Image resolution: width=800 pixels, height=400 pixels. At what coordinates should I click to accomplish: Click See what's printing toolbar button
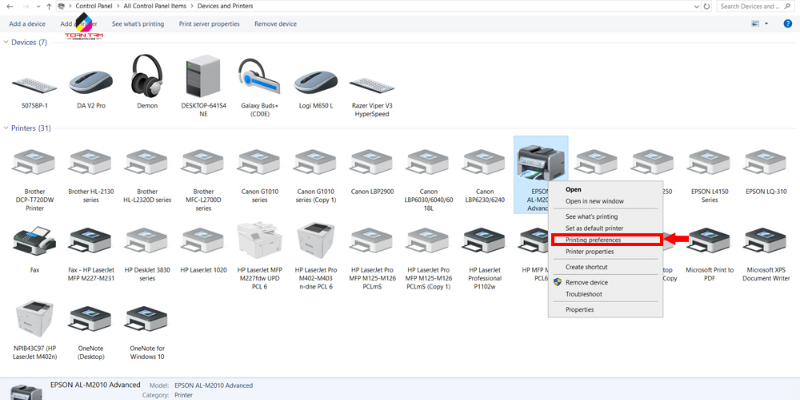[138, 24]
